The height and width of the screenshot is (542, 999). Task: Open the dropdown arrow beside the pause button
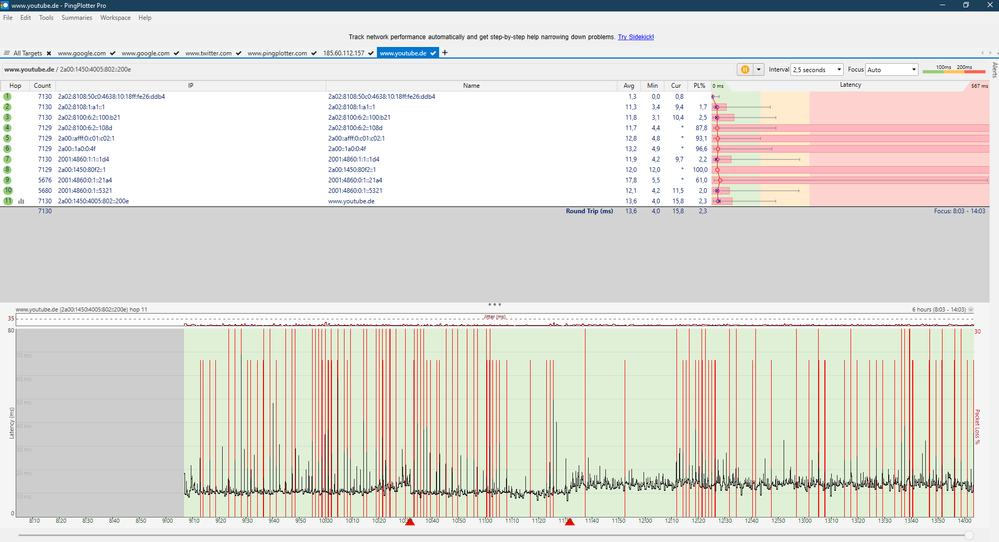pos(759,70)
